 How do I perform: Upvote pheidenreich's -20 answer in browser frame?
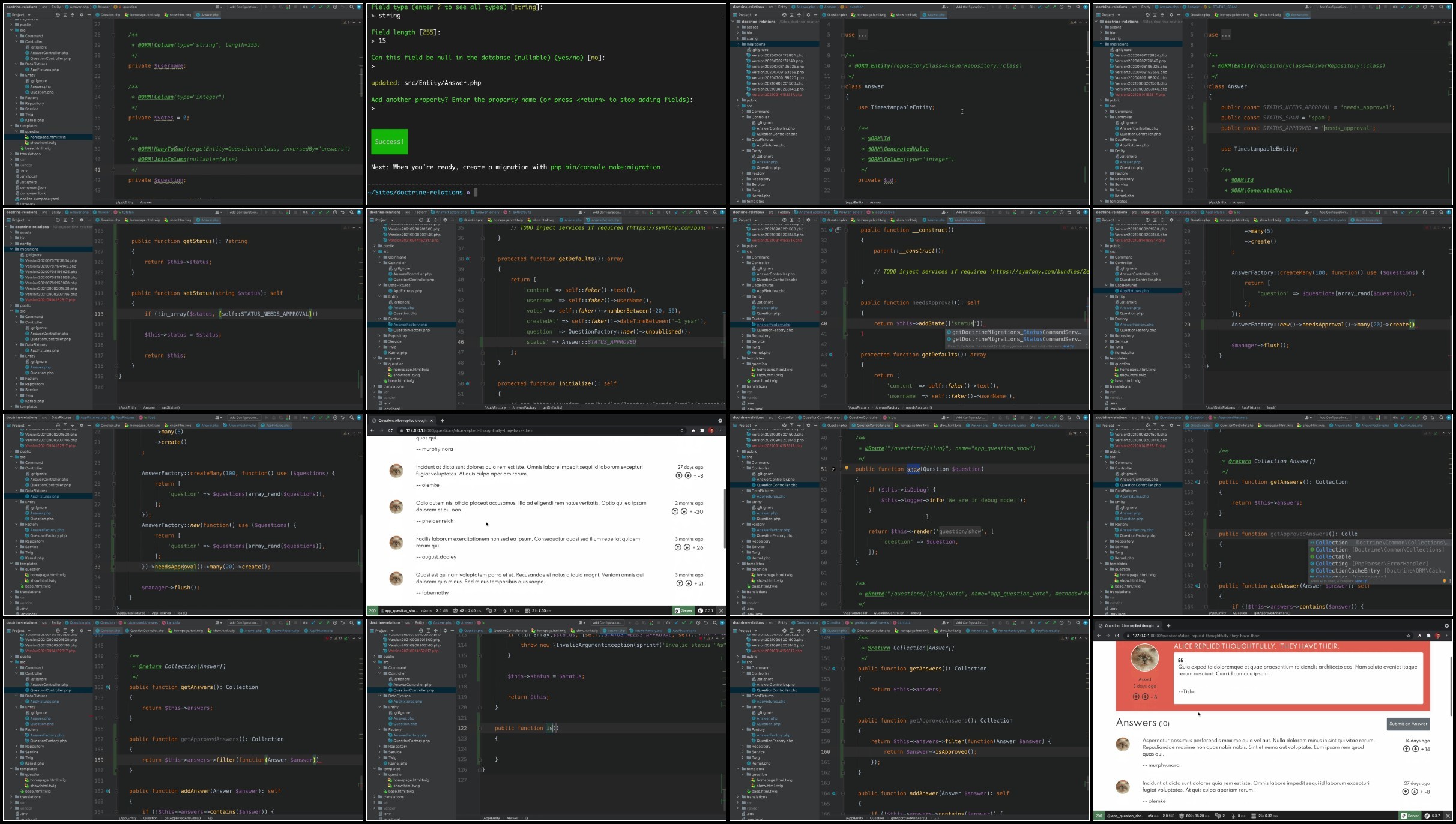675,511
